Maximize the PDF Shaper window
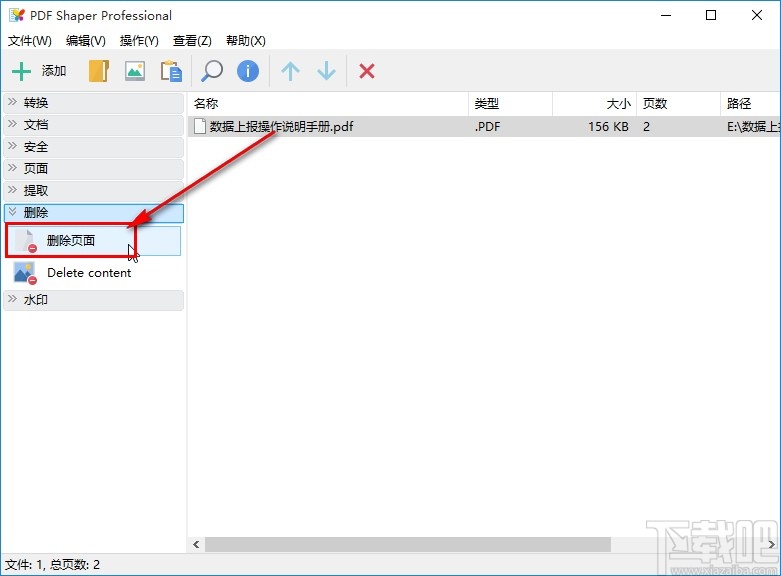 pos(711,15)
